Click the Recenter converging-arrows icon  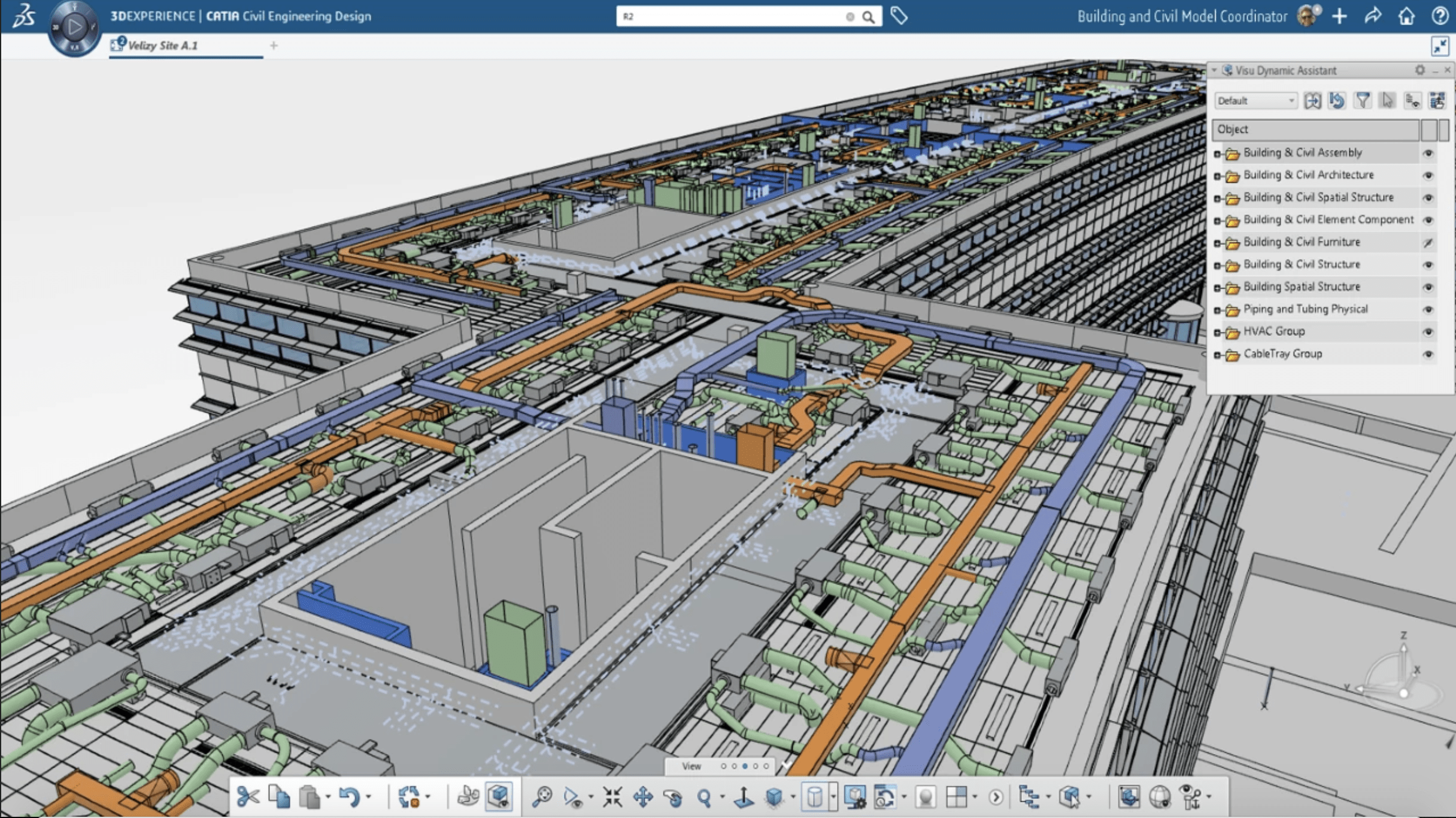click(612, 797)
